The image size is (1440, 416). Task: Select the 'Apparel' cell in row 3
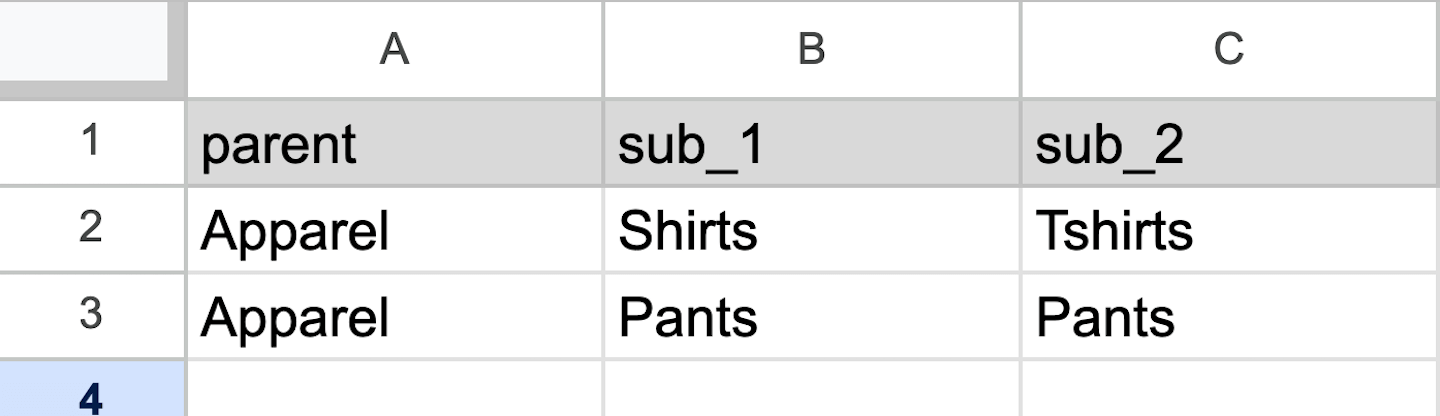click(394, 316)
